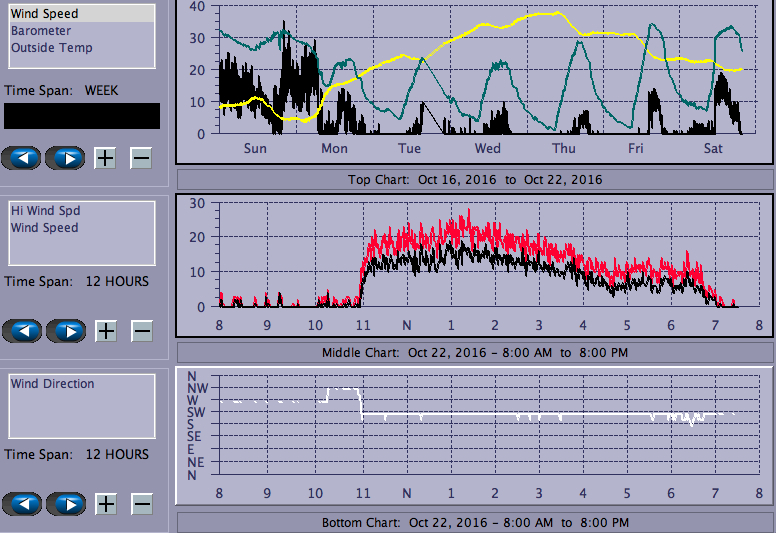Click the top chart back arrow button

[x=22, y=158]
